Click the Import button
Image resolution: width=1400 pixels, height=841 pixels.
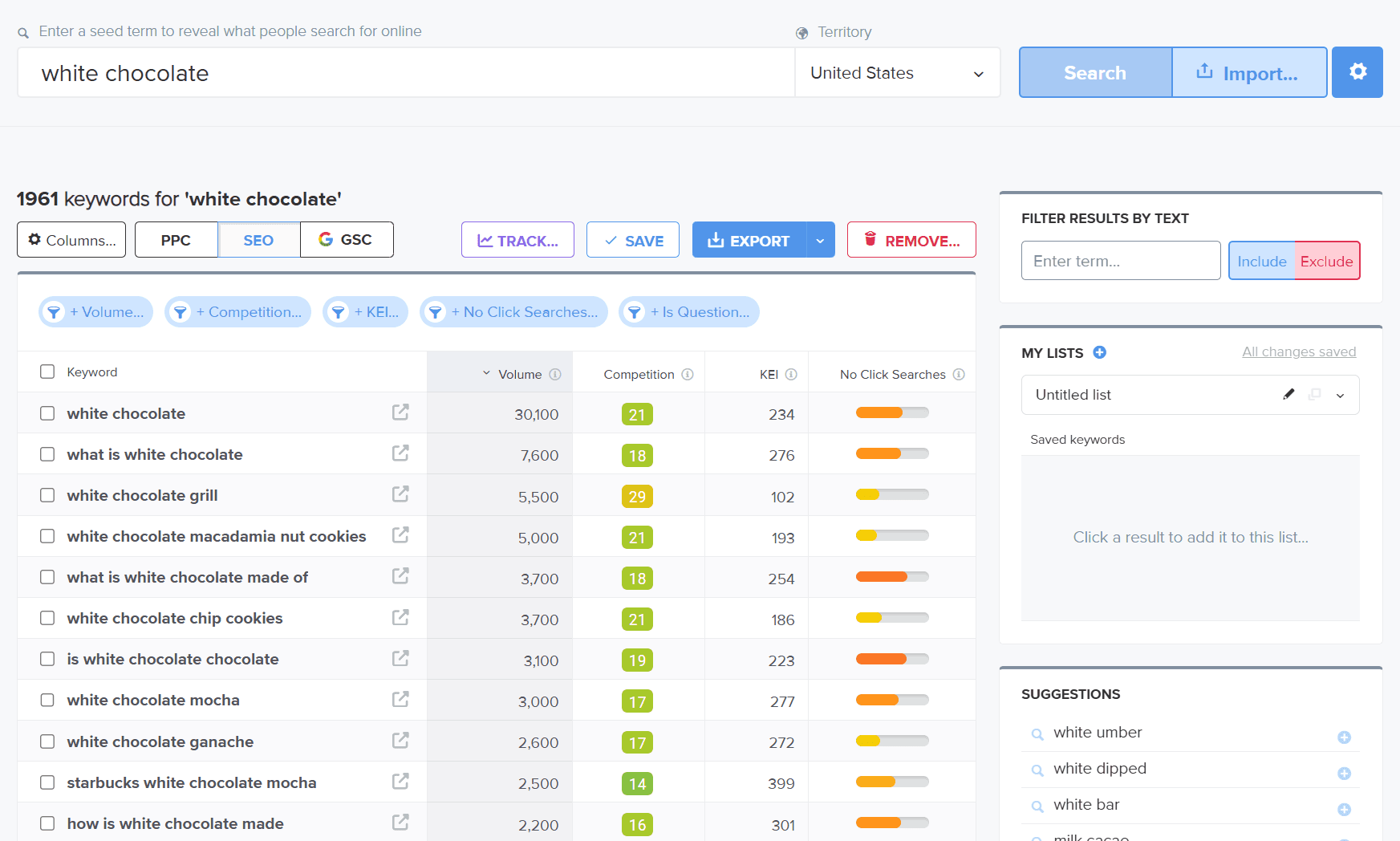pyautogui.click(x=1250, y=72)
